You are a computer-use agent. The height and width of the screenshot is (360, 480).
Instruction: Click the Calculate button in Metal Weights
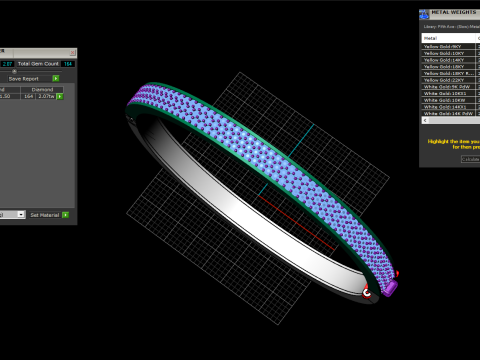pyautogui.click(x=470, y=159)
